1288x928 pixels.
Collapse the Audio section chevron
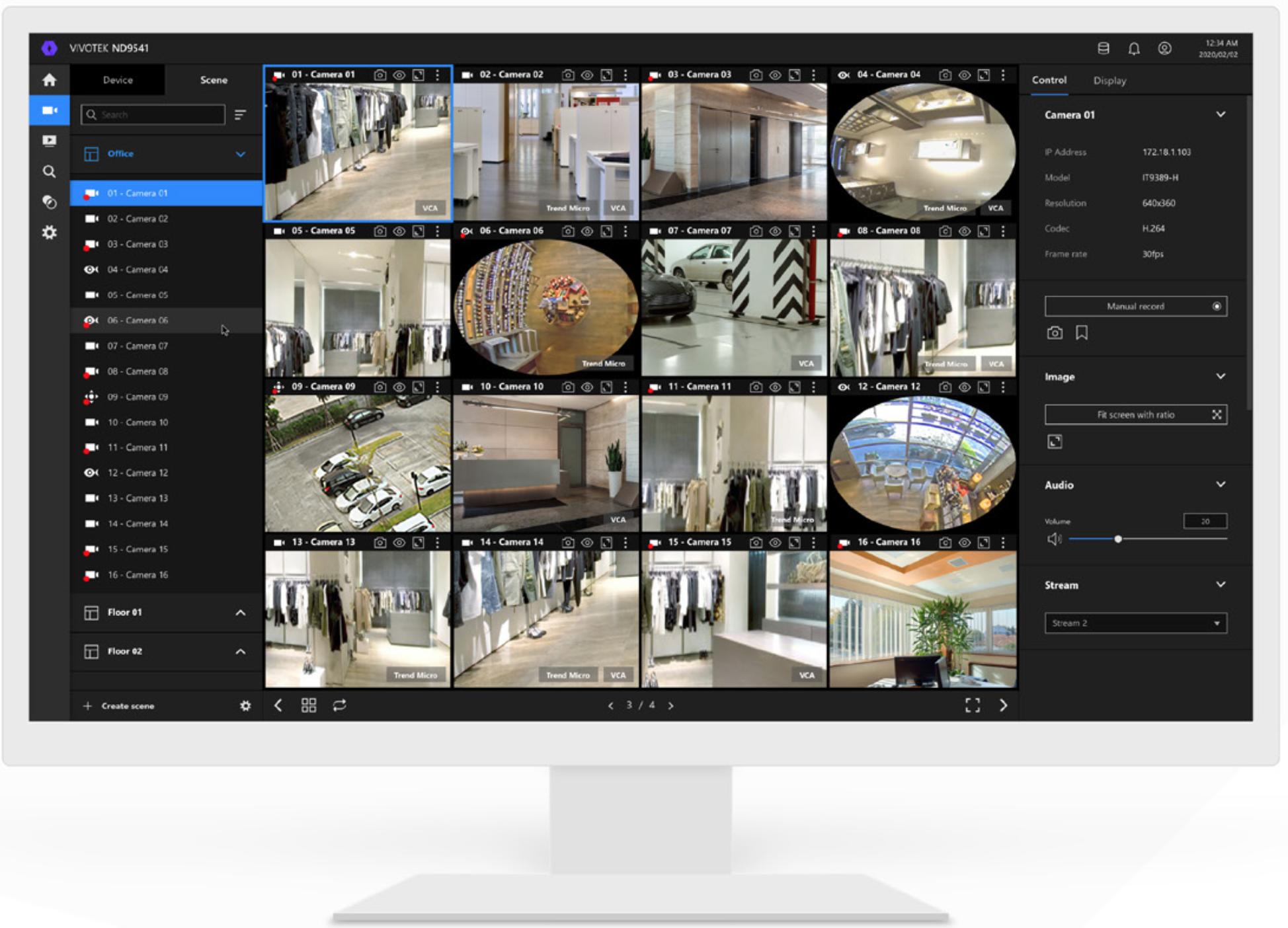click(1221, 484)
